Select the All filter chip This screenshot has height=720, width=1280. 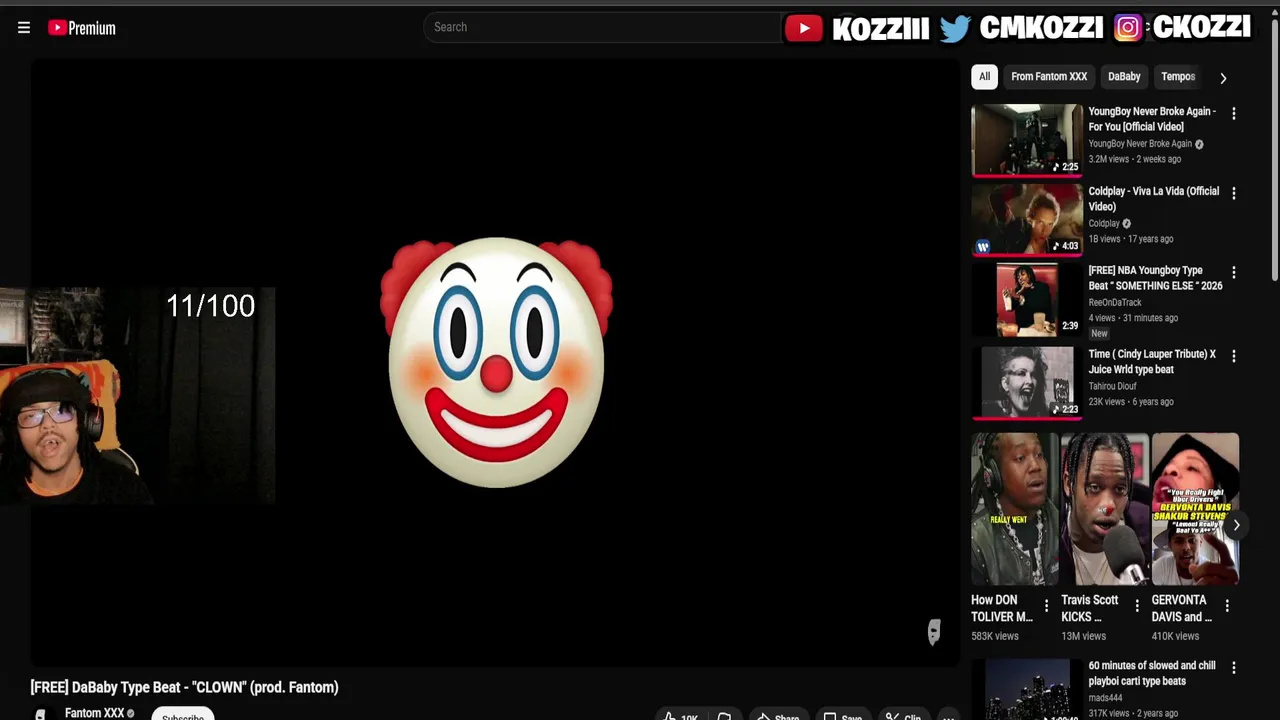pos(984,77)
